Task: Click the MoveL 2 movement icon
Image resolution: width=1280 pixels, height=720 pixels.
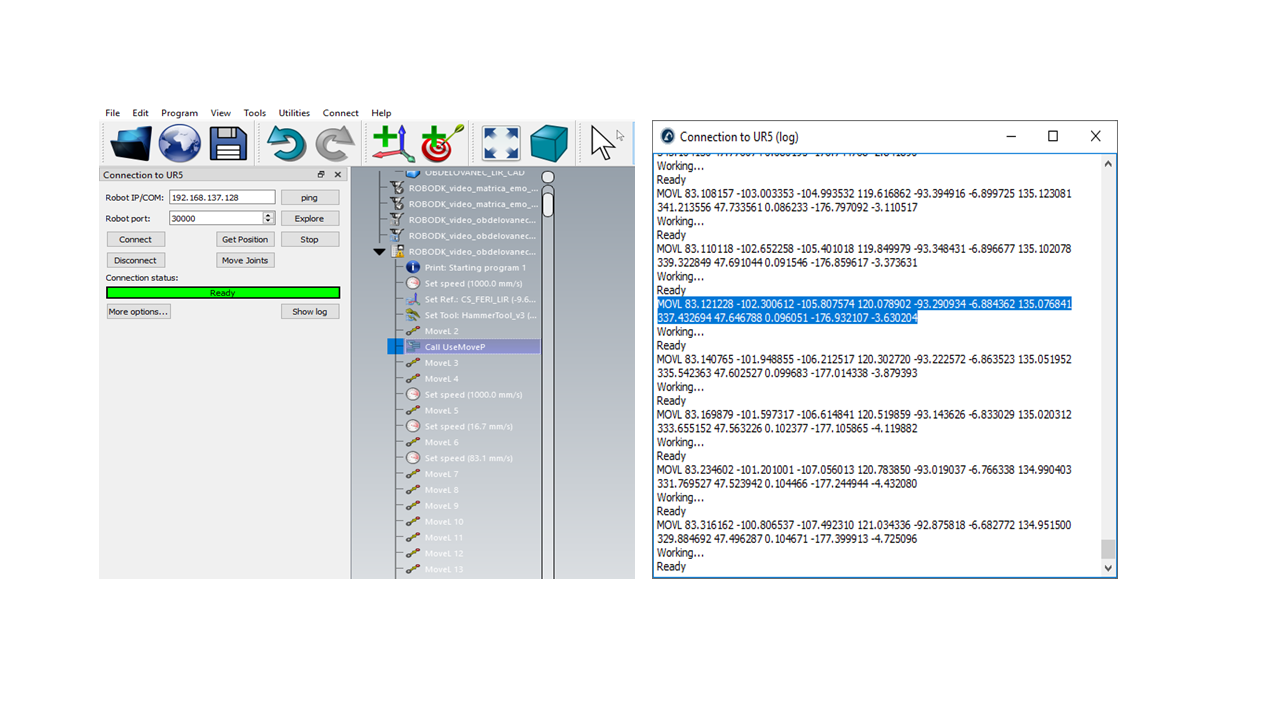Action: pos(413,331)
